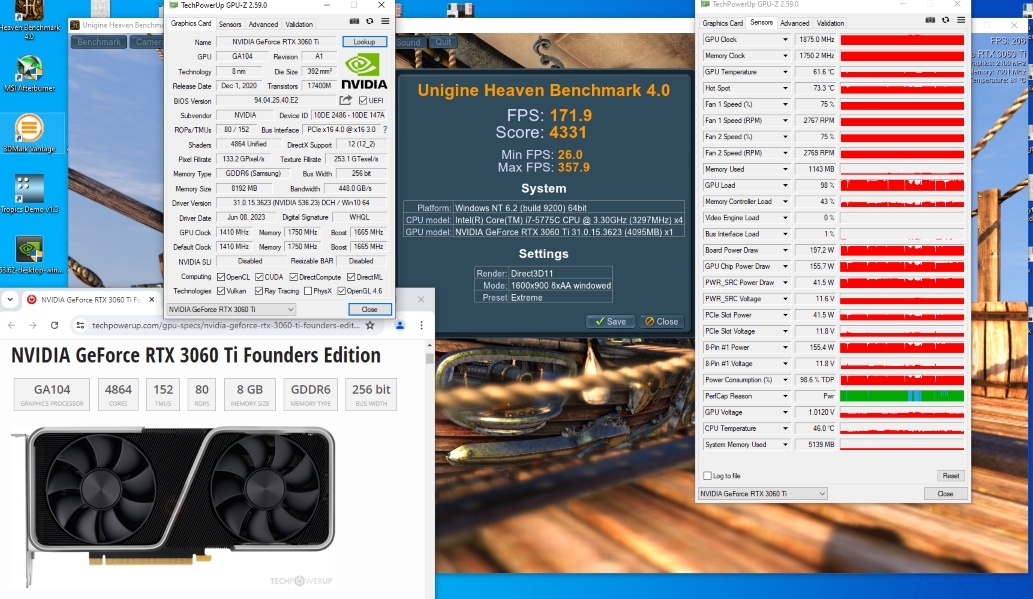1033x599 pixels.
Task: Click screenshot camera icon in left GPU-Z window
Action: [354, 21]
